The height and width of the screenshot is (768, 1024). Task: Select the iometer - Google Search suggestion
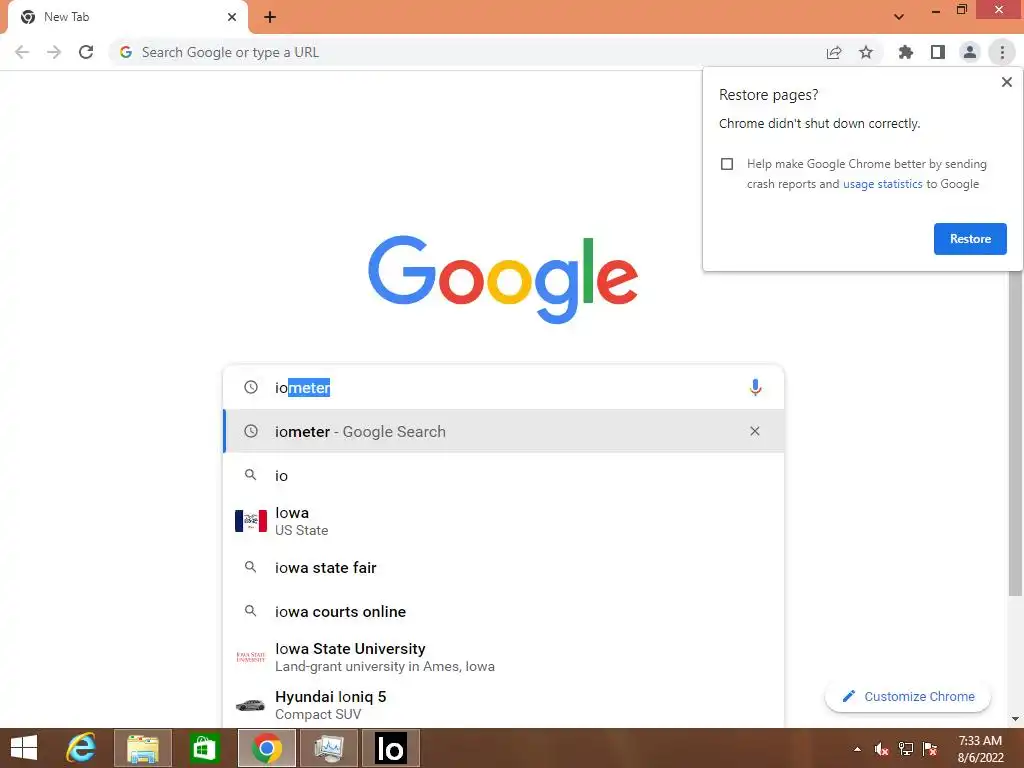pyautogui.click(x=503, y=432)
